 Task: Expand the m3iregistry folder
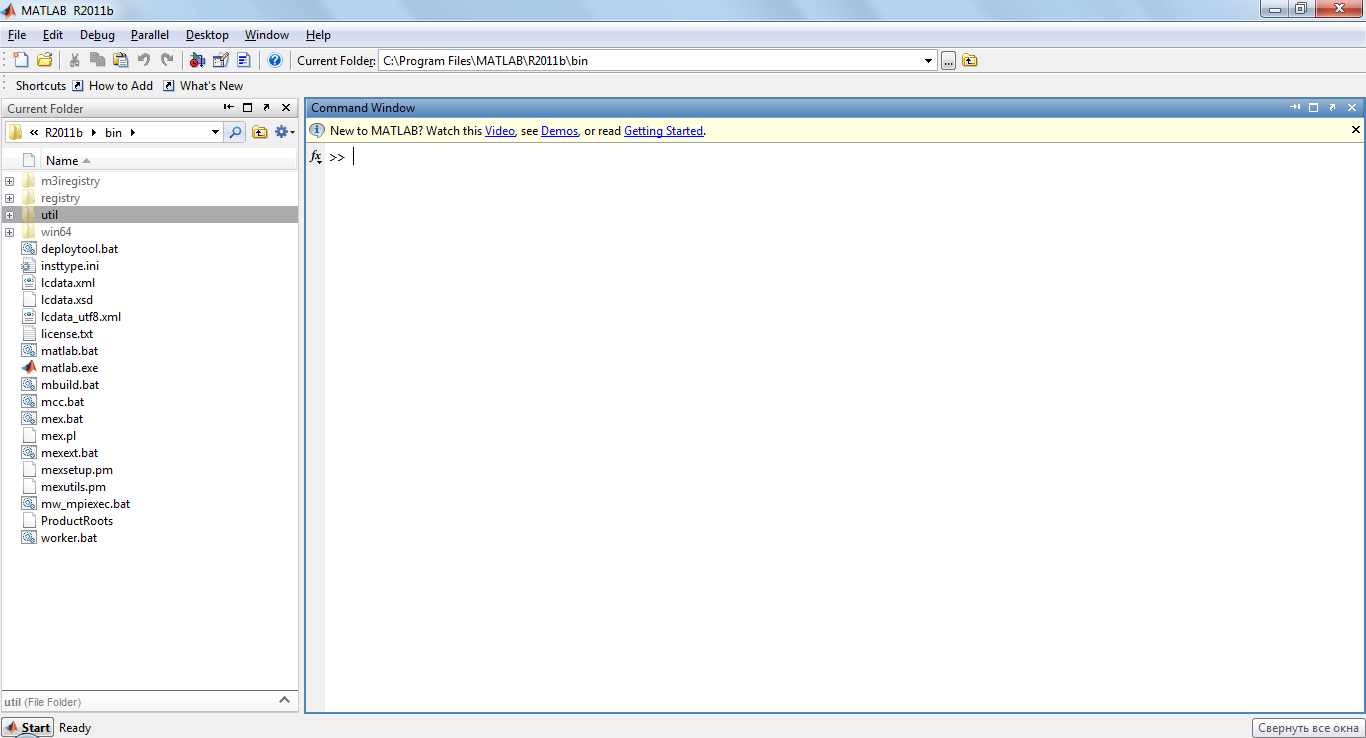9,181
